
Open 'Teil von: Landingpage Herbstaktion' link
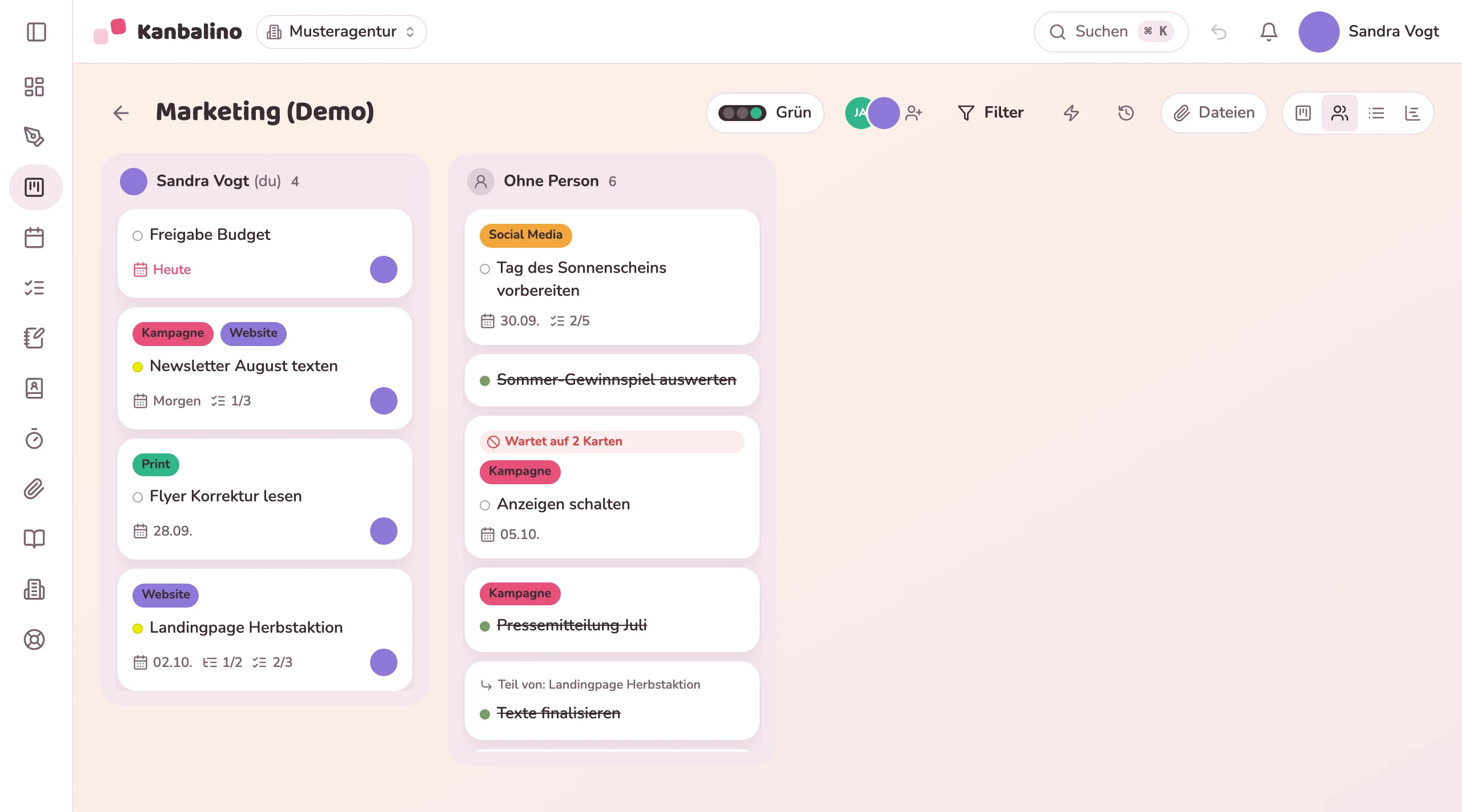(x=591, y=685)
